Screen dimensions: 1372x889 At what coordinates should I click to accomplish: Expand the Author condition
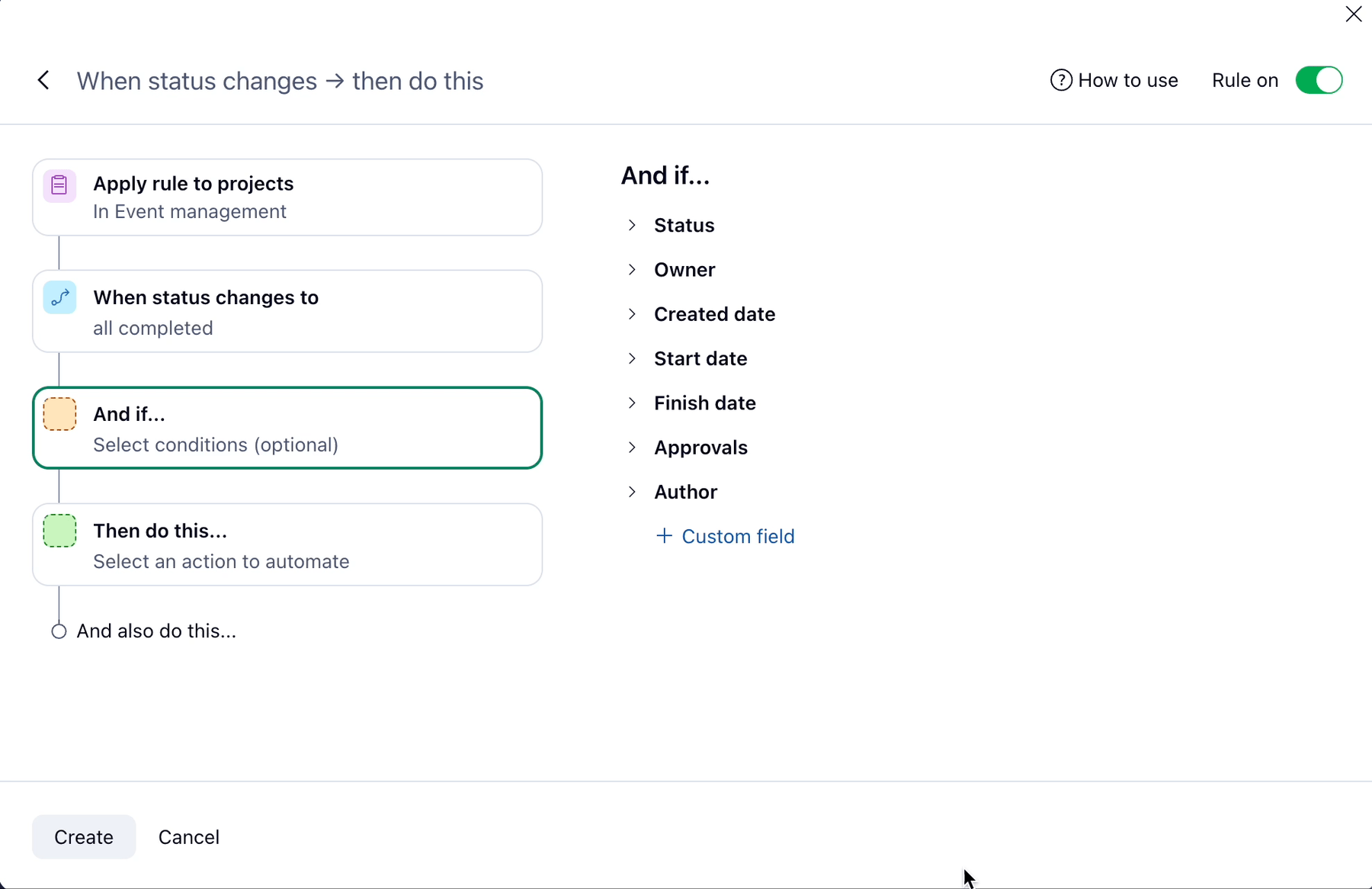(632, 492)
